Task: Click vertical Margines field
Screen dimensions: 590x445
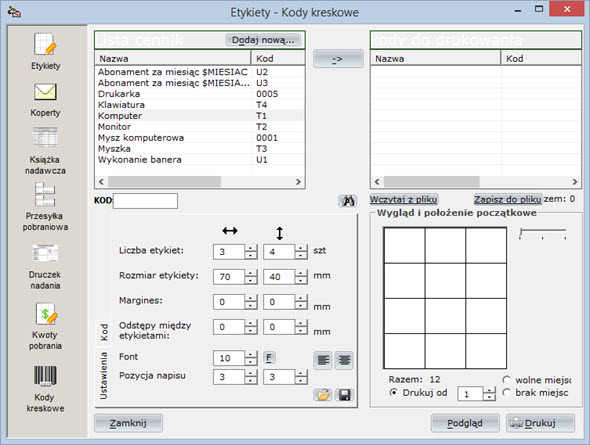Action: tap(279, 302)
